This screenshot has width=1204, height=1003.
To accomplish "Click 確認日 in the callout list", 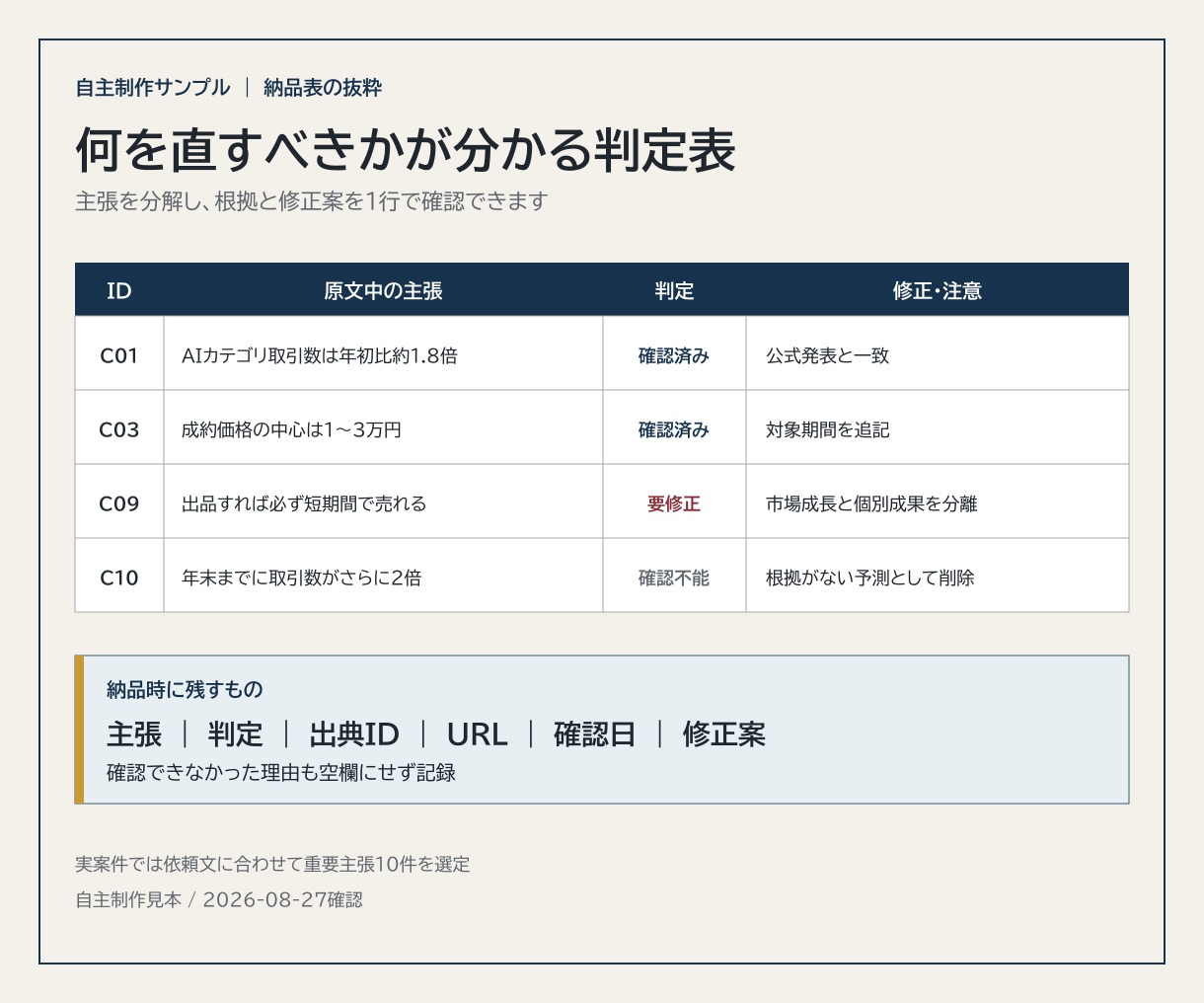I will pyautogui.click(x=595, y=733).
